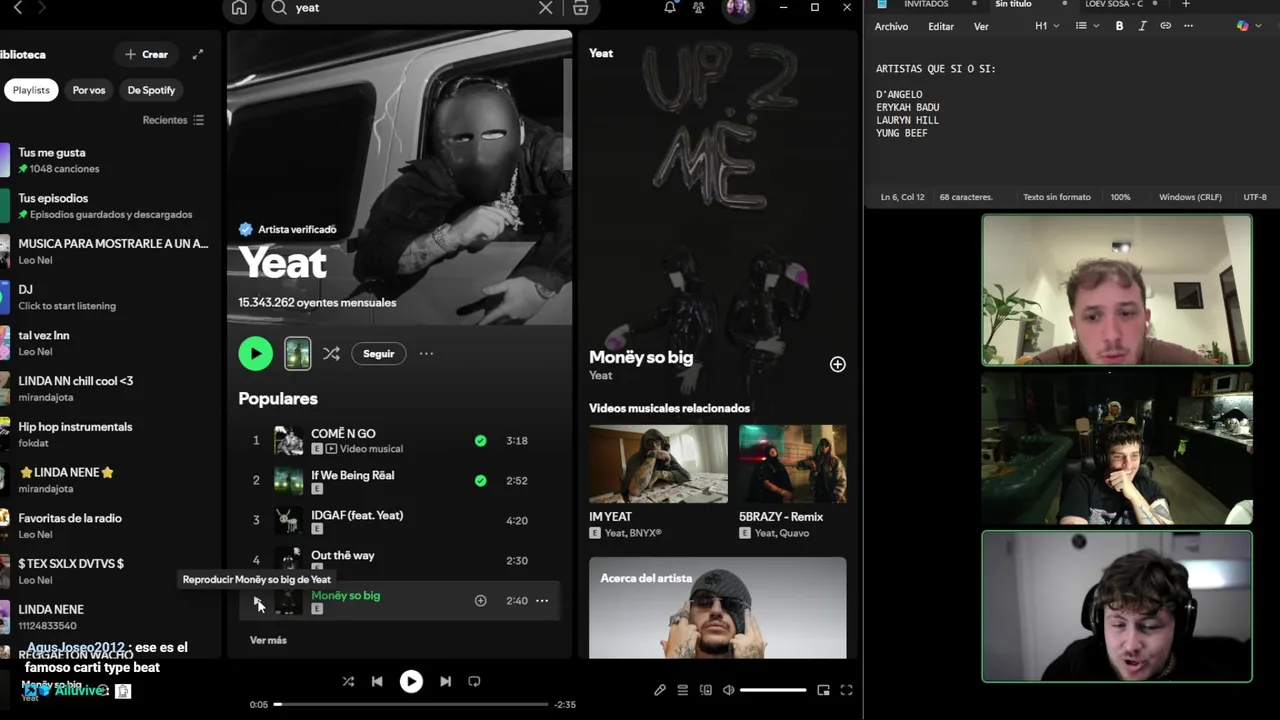Enable shuffle on the Yeat artist page
Viewport: 1280px width, 720px height.
pyautogui.click(x=331, y=353)
